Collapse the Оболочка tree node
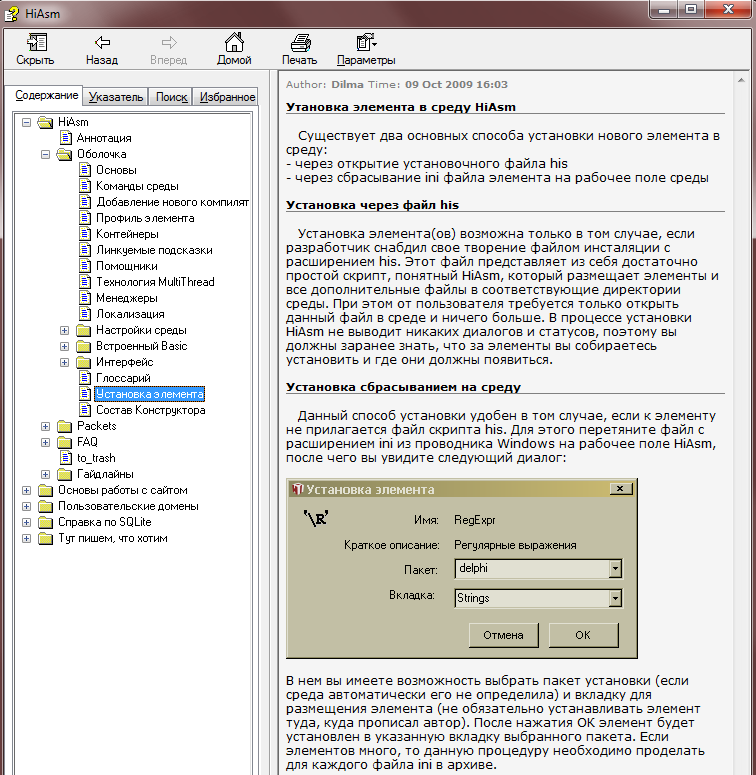The height and width of the screenshot is (775, 756). click(x=45, y=154)
